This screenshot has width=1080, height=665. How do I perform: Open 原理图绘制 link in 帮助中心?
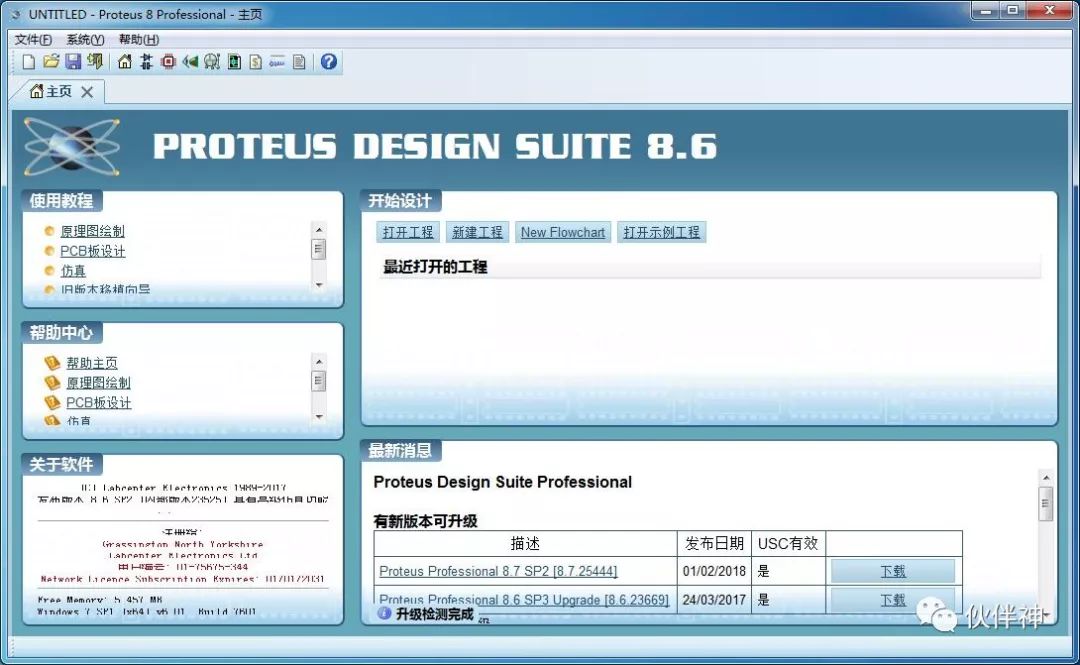(x=98, y=382)
